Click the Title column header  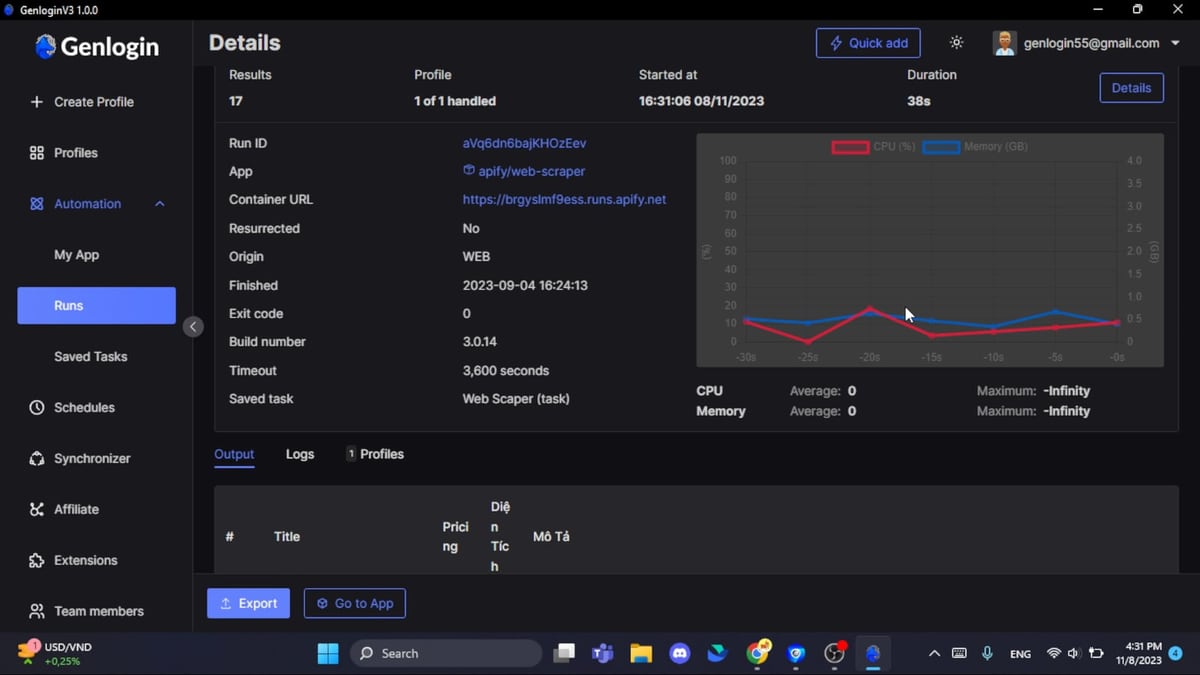coord(287,537)
